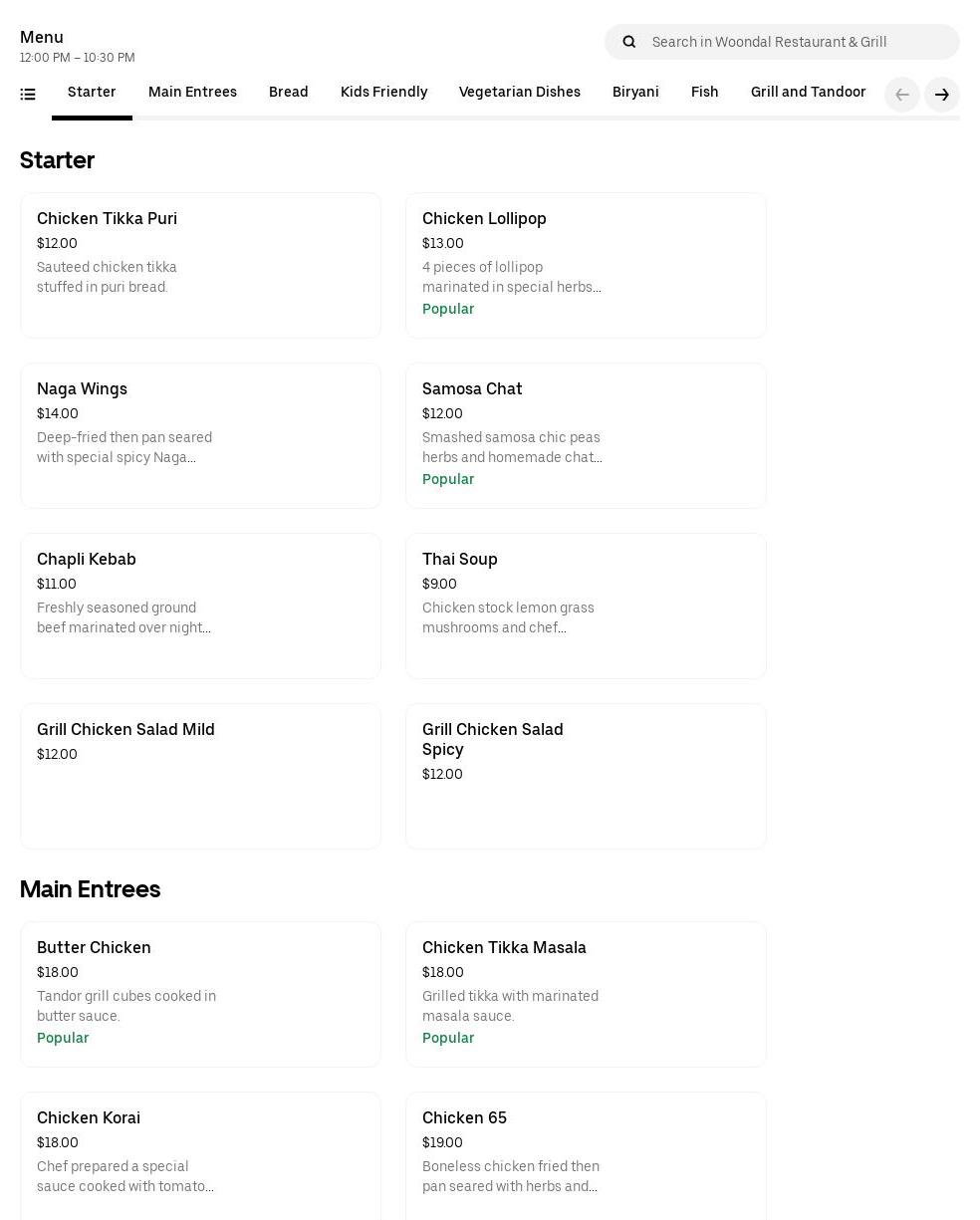980x1220 pixels.
Task: Open the menu category list icon
Action: click(28, 95)
